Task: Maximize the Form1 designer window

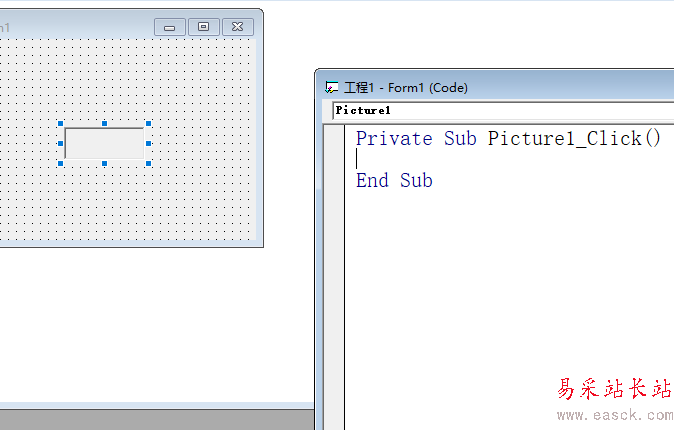Action: (203, 27)
